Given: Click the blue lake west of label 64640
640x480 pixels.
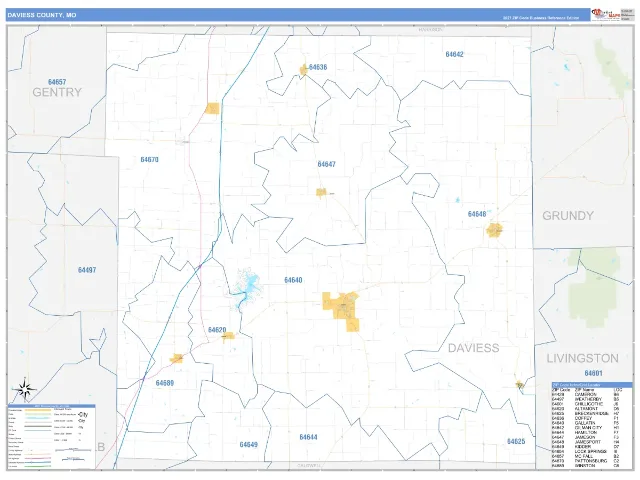Looking at the screenshot, I should (247, 288).
